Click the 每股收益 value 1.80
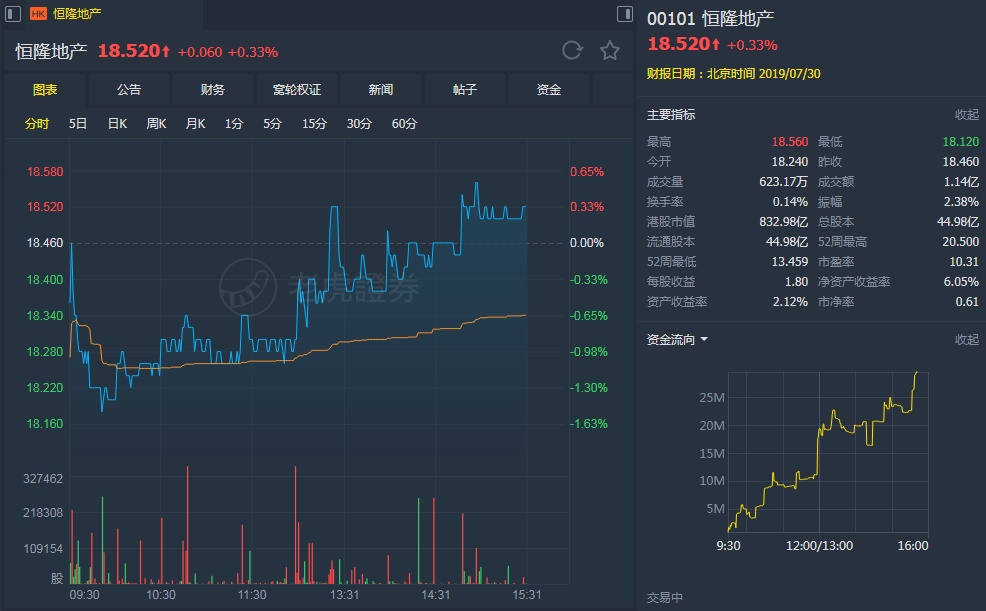The width and height of the screenshot is (986, 611). [797, 282]
